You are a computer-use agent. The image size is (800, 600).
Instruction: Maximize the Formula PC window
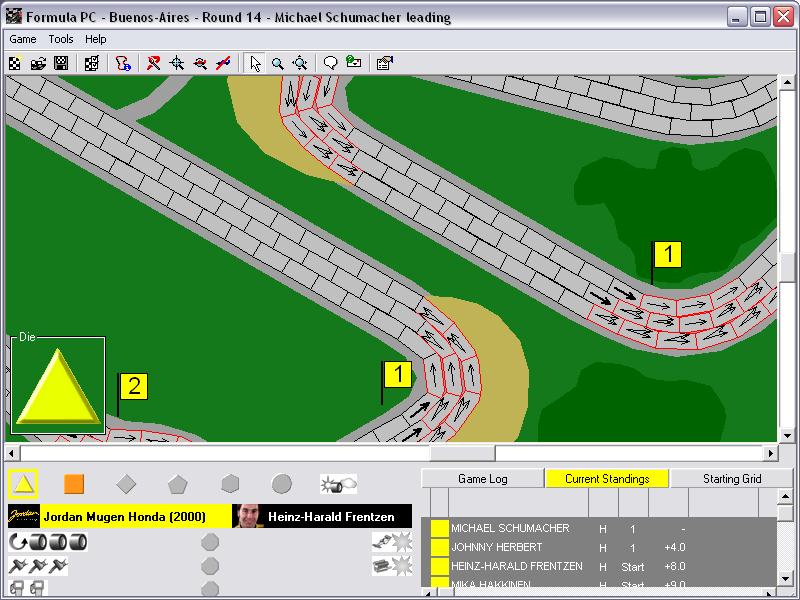pos(760,17)
